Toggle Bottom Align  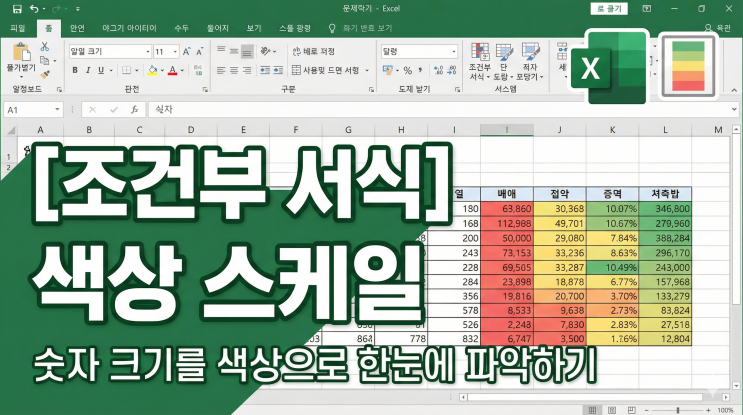pos(247,51)
